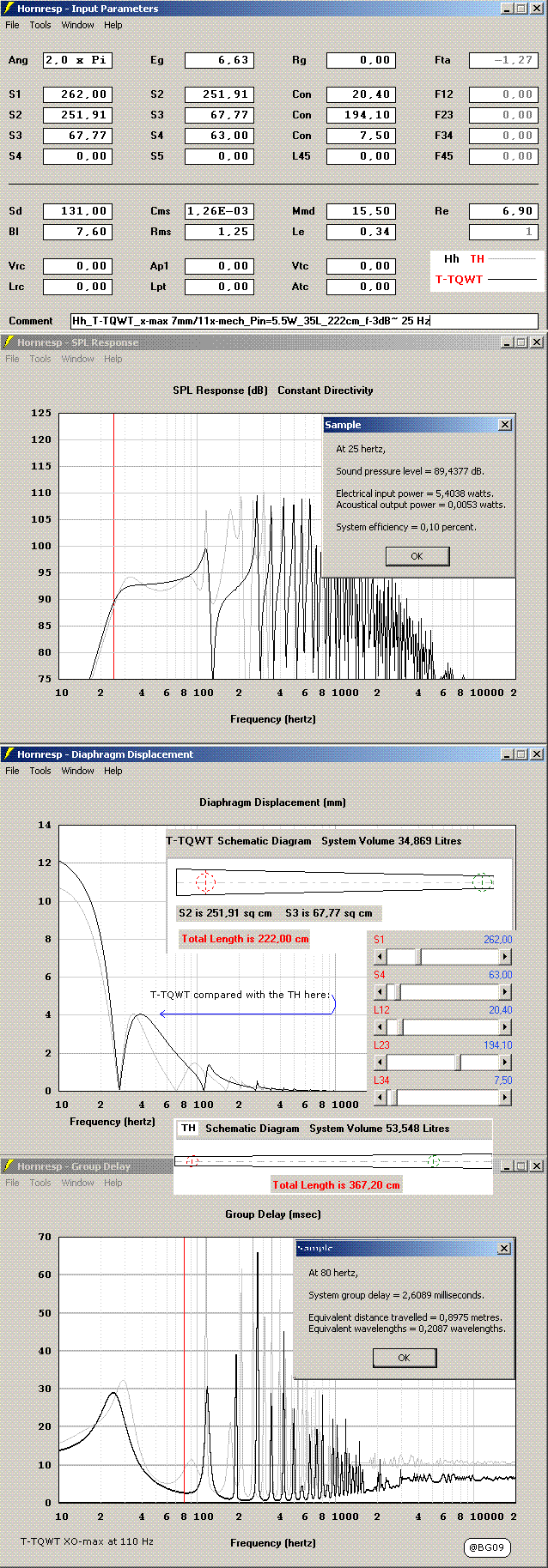Open Window menu in Diaphragm Displacement window
This screenshot has width=548, height=1568.
tap(77, 771)
